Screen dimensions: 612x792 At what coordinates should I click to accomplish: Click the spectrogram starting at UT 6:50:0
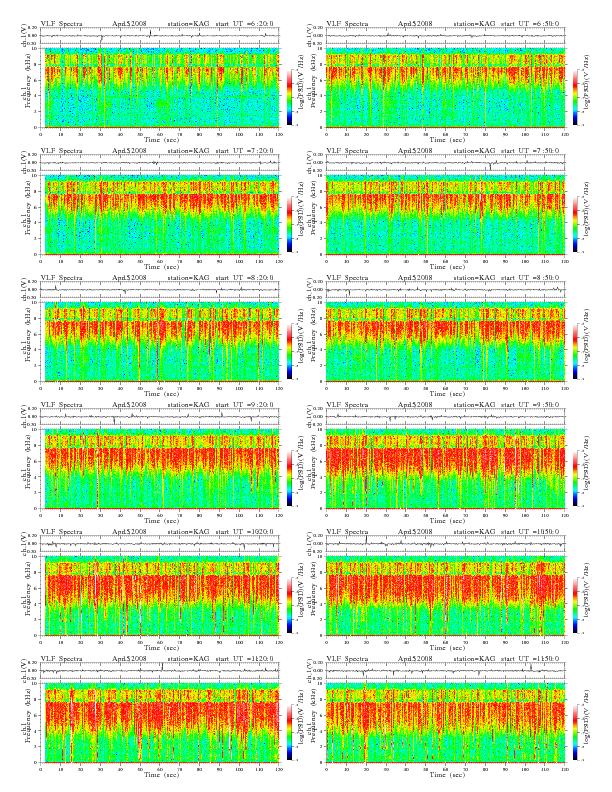pos(445,87)
